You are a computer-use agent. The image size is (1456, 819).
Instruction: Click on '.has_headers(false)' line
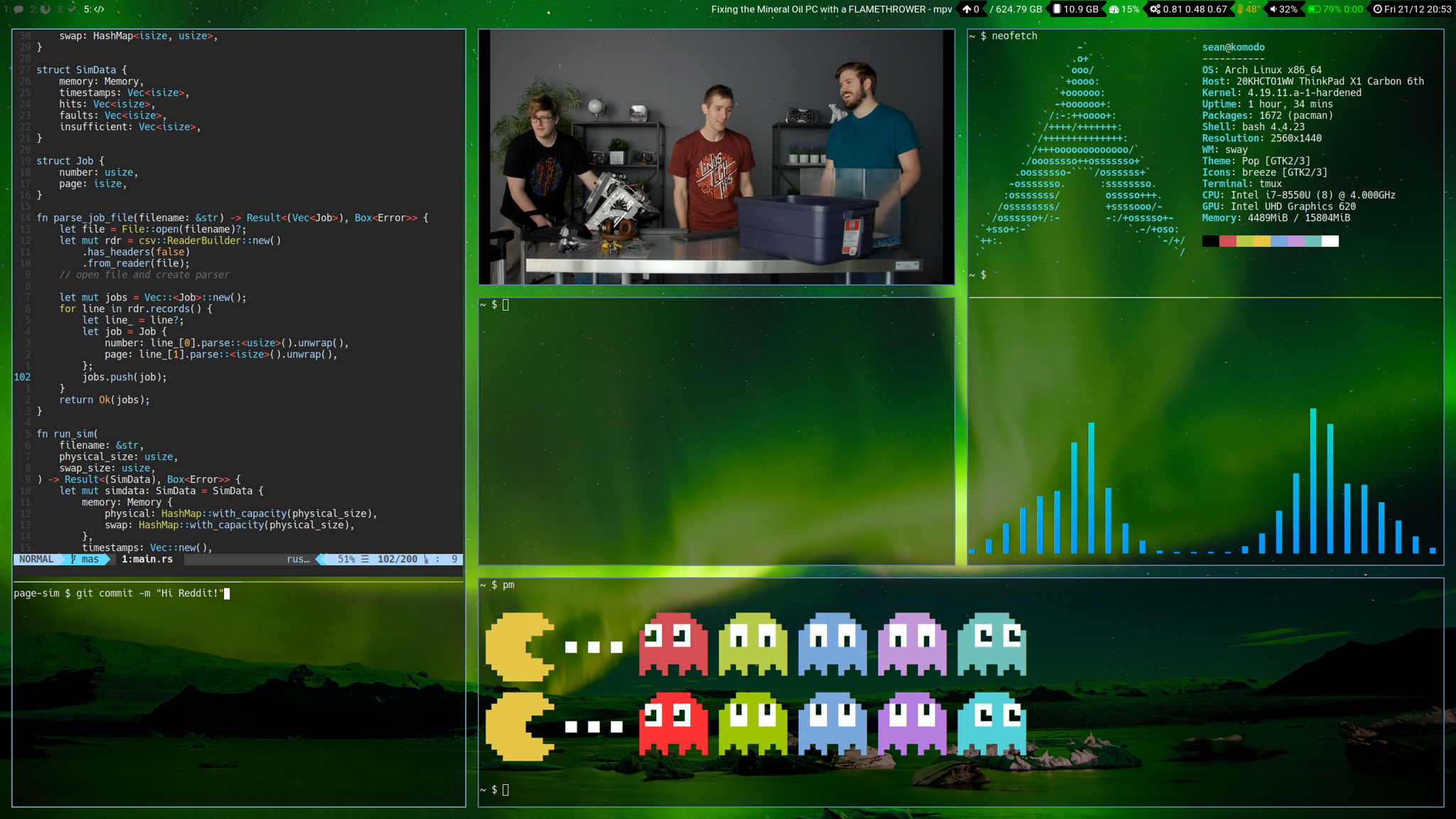click(x=136, y=252)
